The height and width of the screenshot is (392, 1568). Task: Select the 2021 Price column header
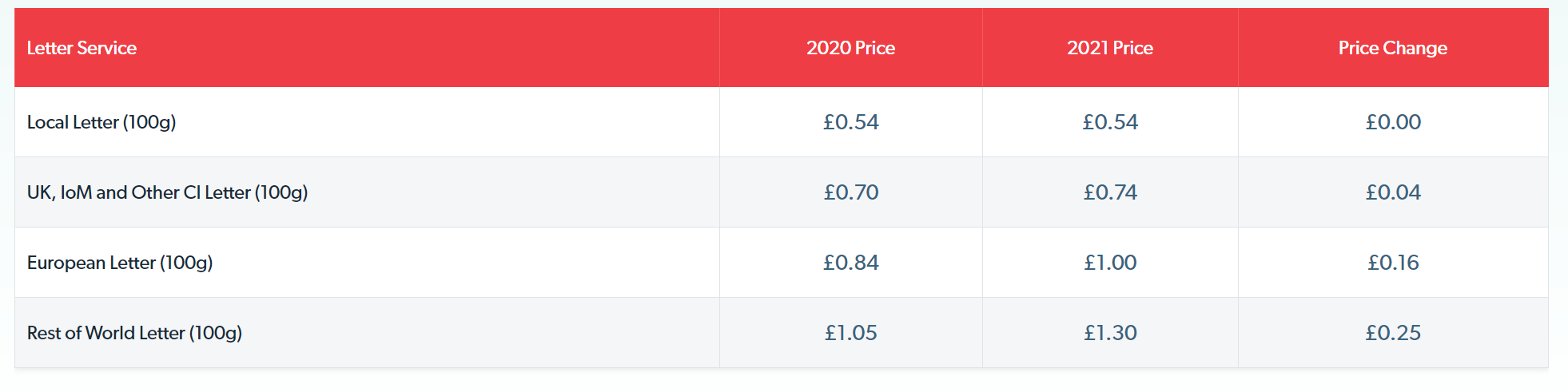tap(1110, 48)
